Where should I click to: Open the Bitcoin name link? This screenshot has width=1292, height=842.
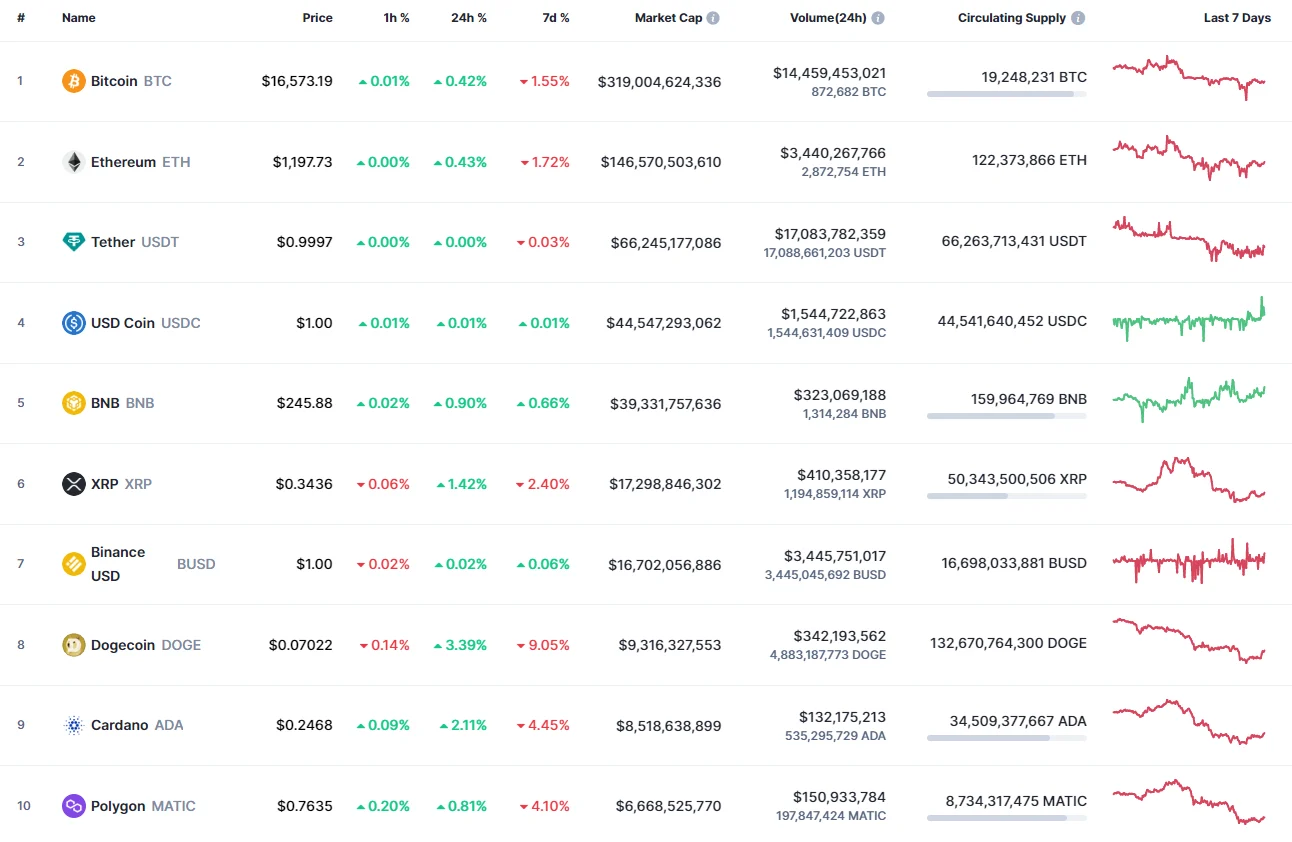(x=114, y=81)
